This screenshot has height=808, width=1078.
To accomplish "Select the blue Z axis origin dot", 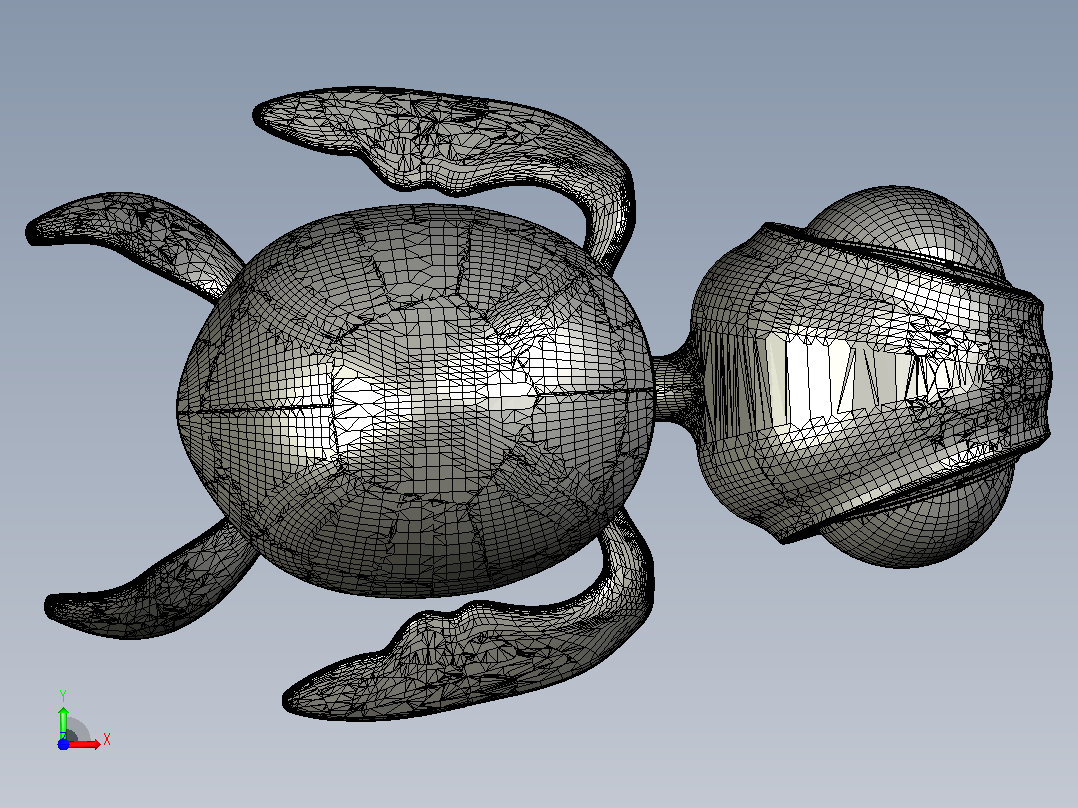I will [63, 744].
